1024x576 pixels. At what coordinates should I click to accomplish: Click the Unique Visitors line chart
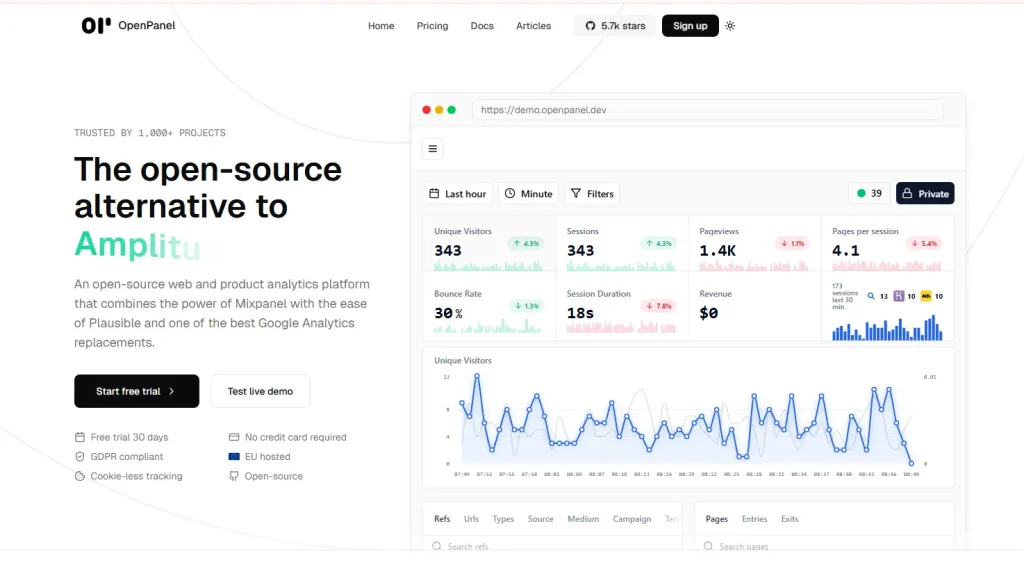(688, 421)
